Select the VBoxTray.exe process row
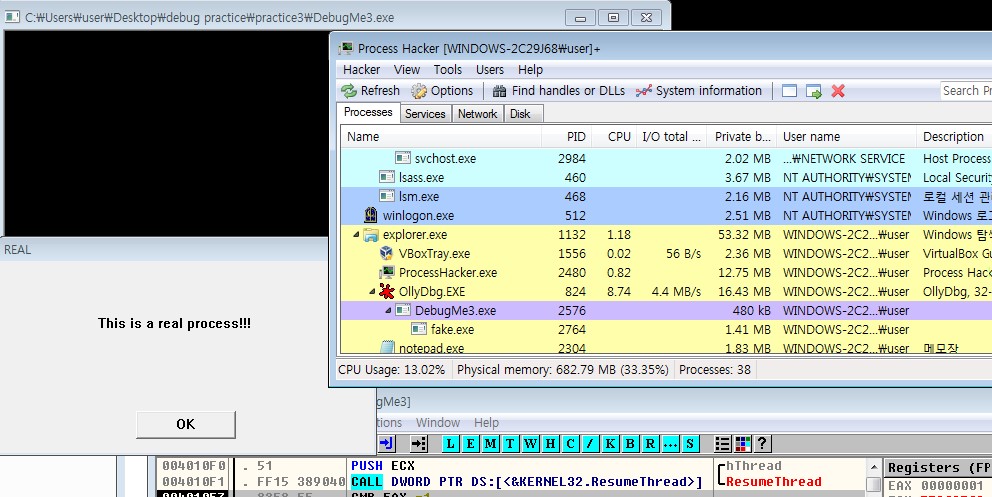 [666, 254]
